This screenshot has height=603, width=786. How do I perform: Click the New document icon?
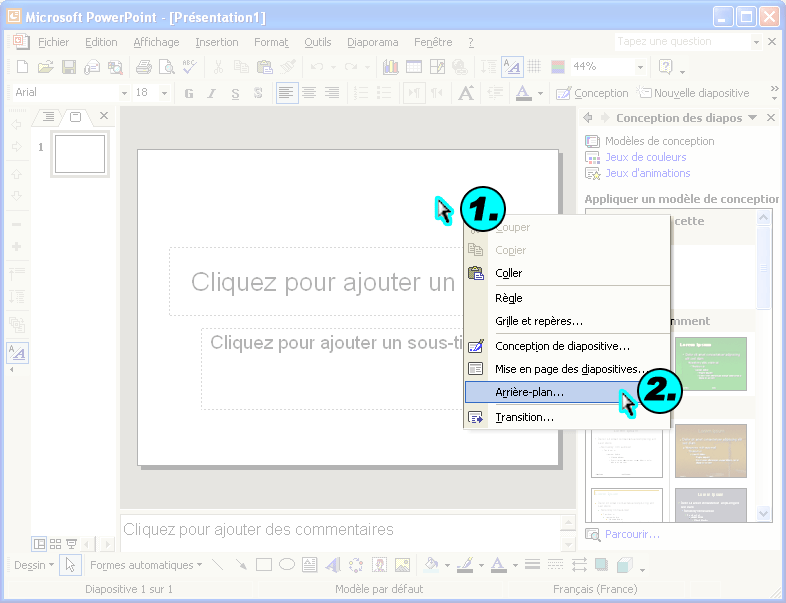pos(23,66)
